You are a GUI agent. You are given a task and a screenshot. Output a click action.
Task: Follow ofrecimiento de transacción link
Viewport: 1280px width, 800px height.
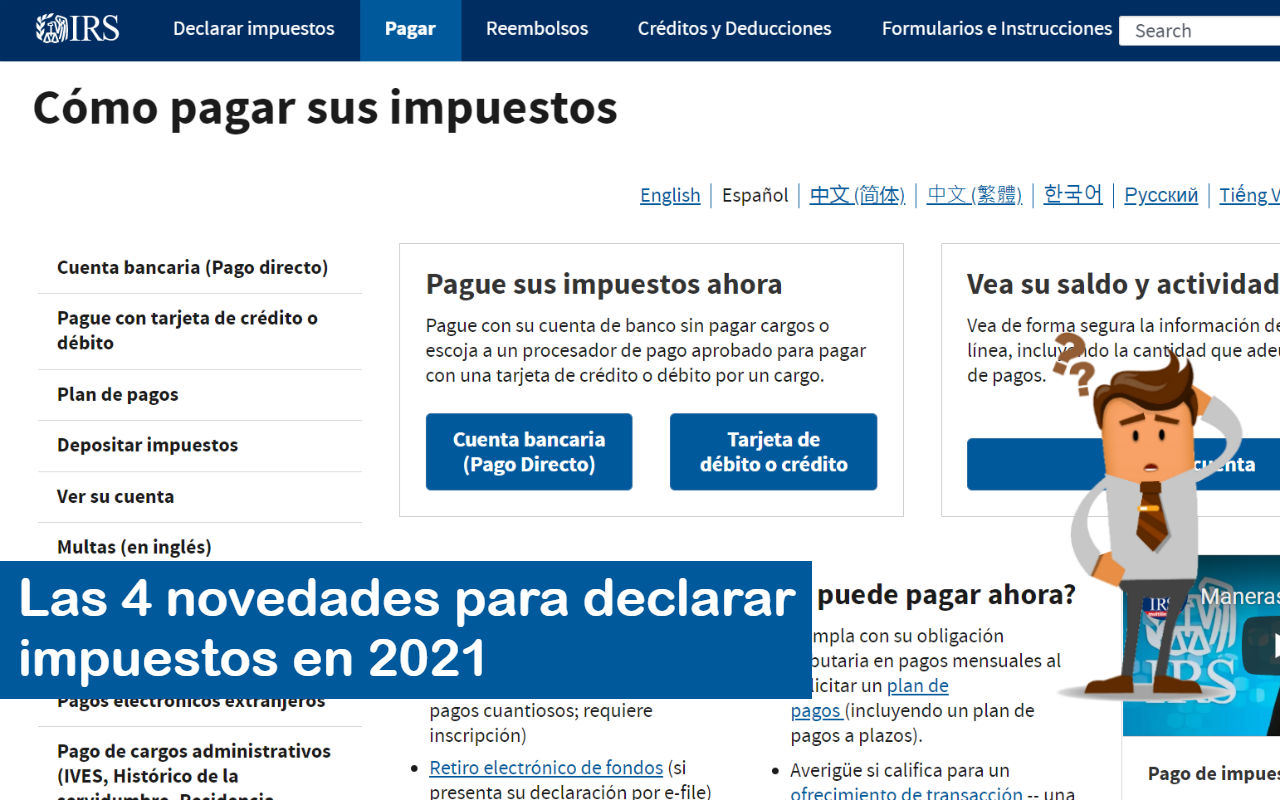coord(906,794)
